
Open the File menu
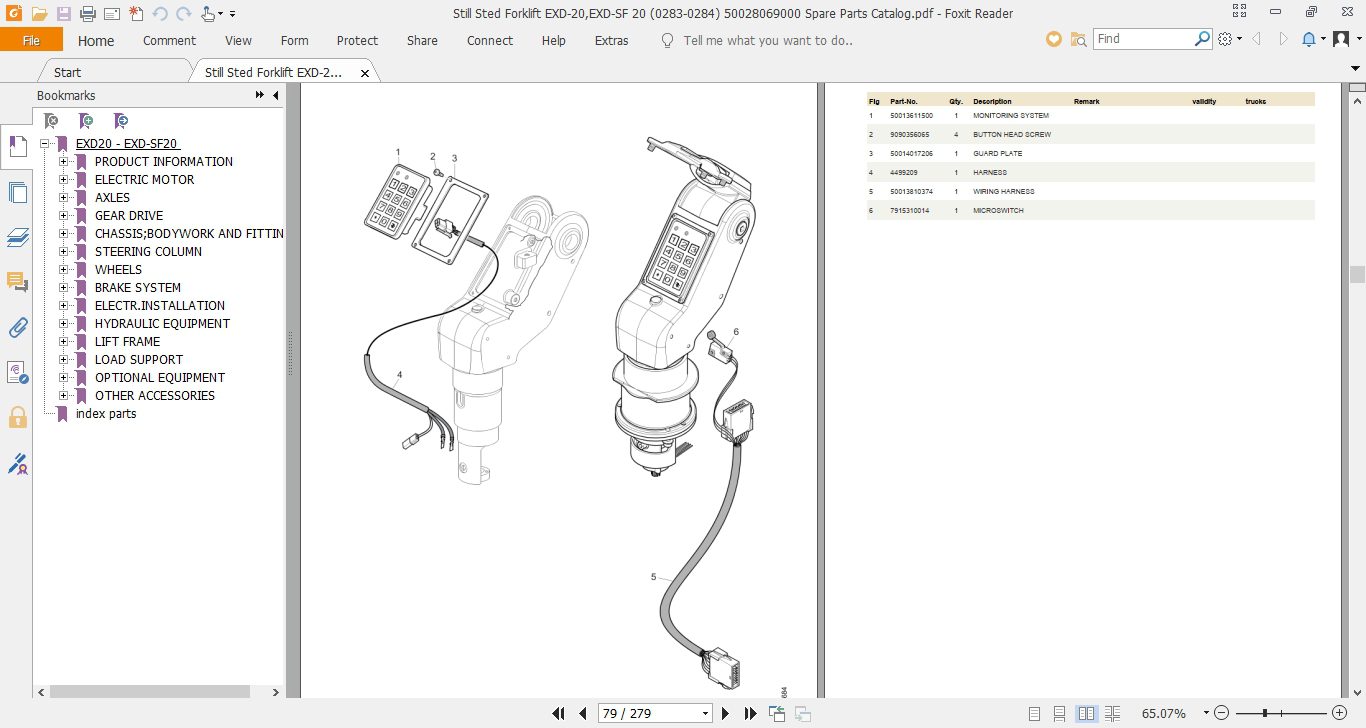[x=31, y=40]
